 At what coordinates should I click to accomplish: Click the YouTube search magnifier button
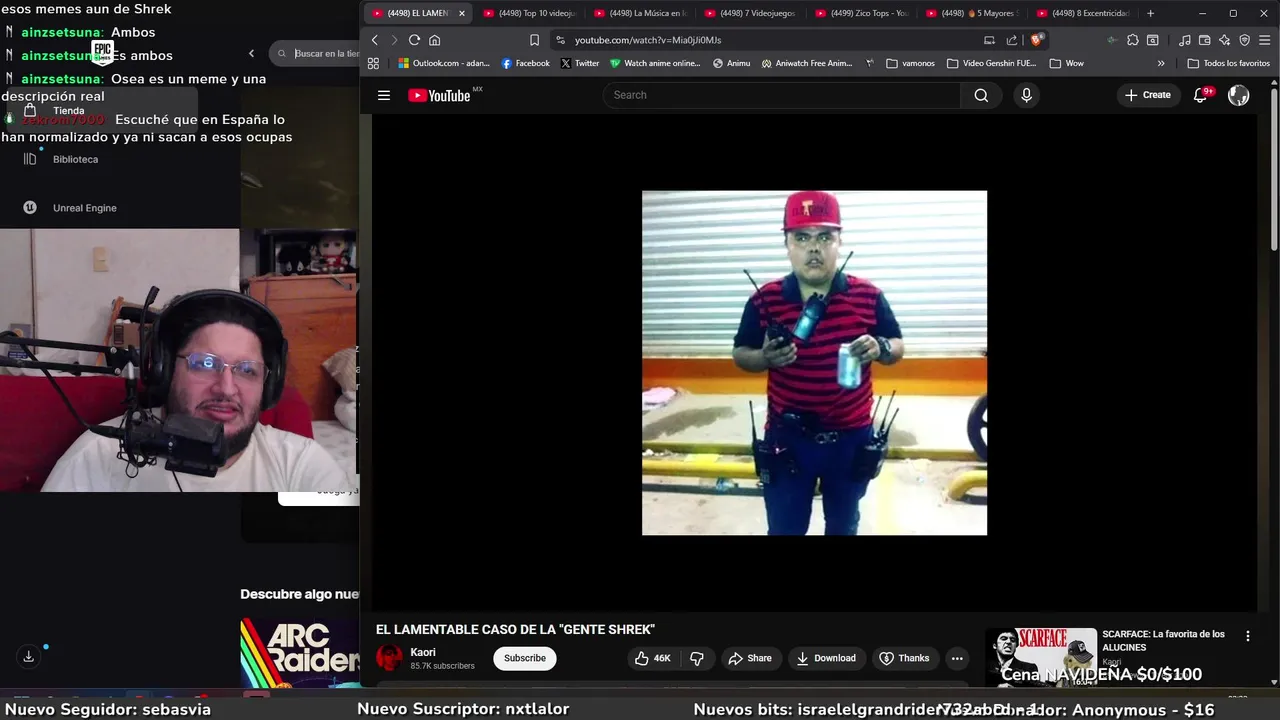(981, 95)
